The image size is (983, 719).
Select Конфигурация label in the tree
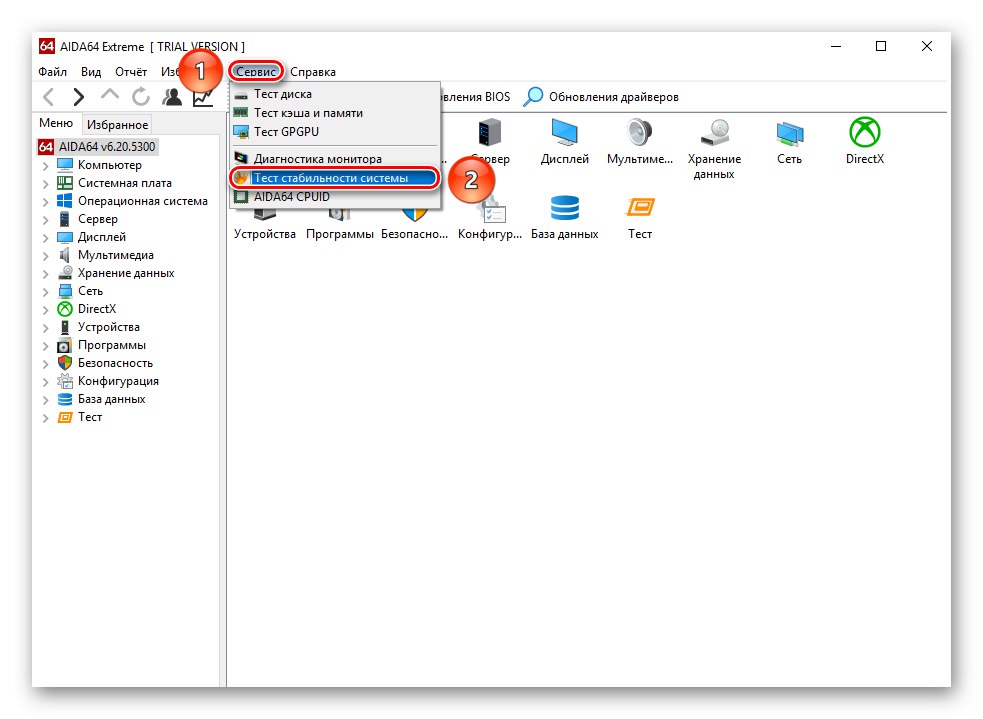tap(118, 381)
